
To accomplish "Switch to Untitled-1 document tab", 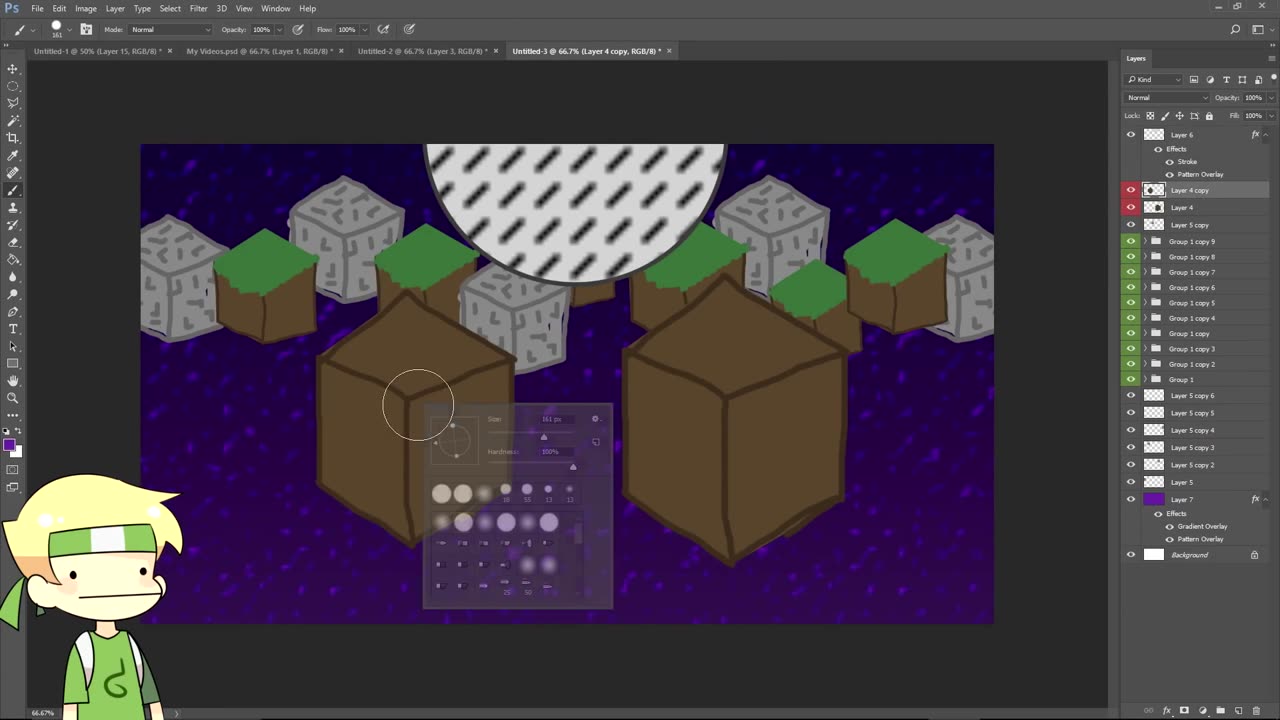I will tap(97, 51).
